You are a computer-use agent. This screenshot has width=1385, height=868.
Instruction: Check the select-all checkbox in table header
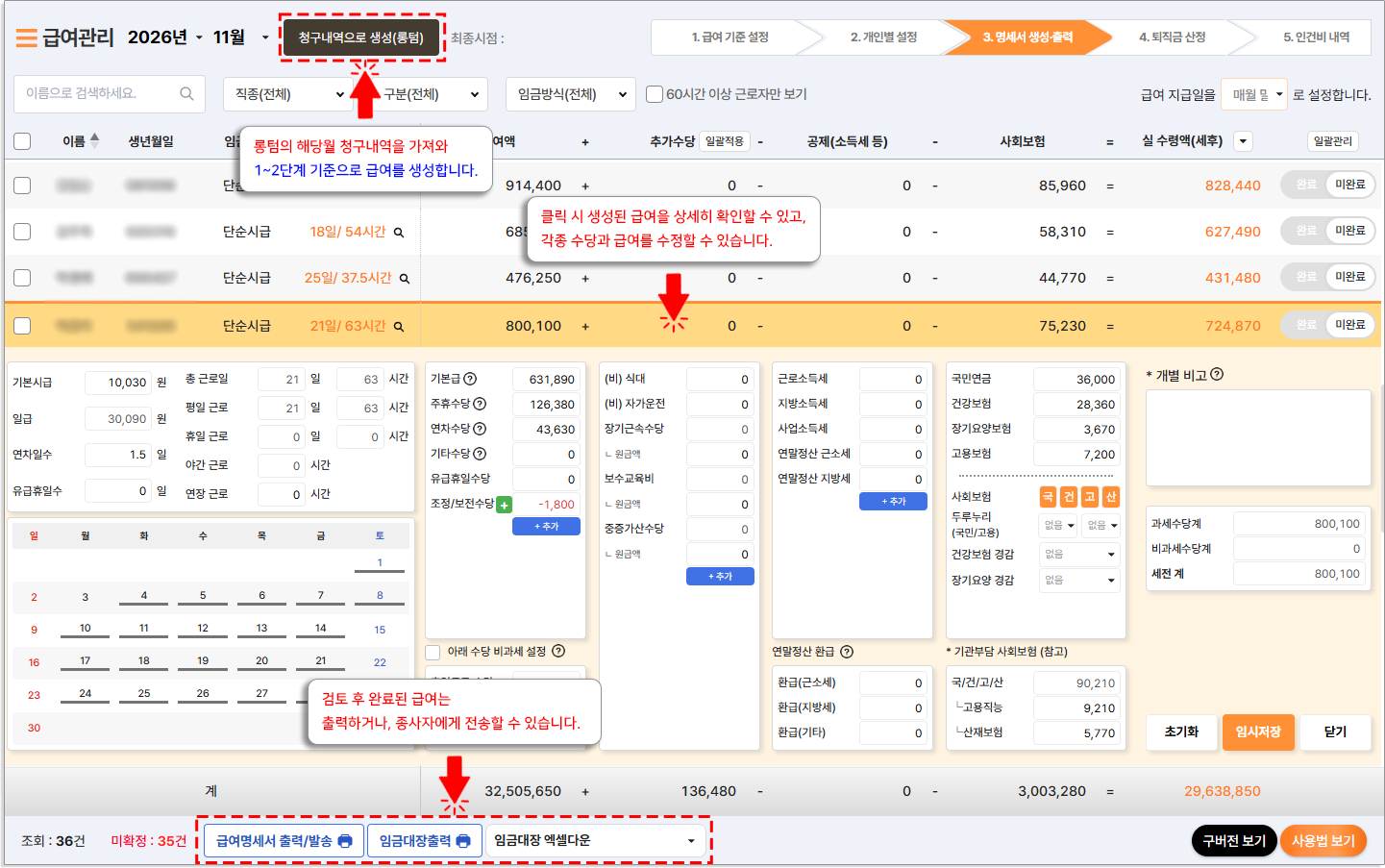coord(22,141)
